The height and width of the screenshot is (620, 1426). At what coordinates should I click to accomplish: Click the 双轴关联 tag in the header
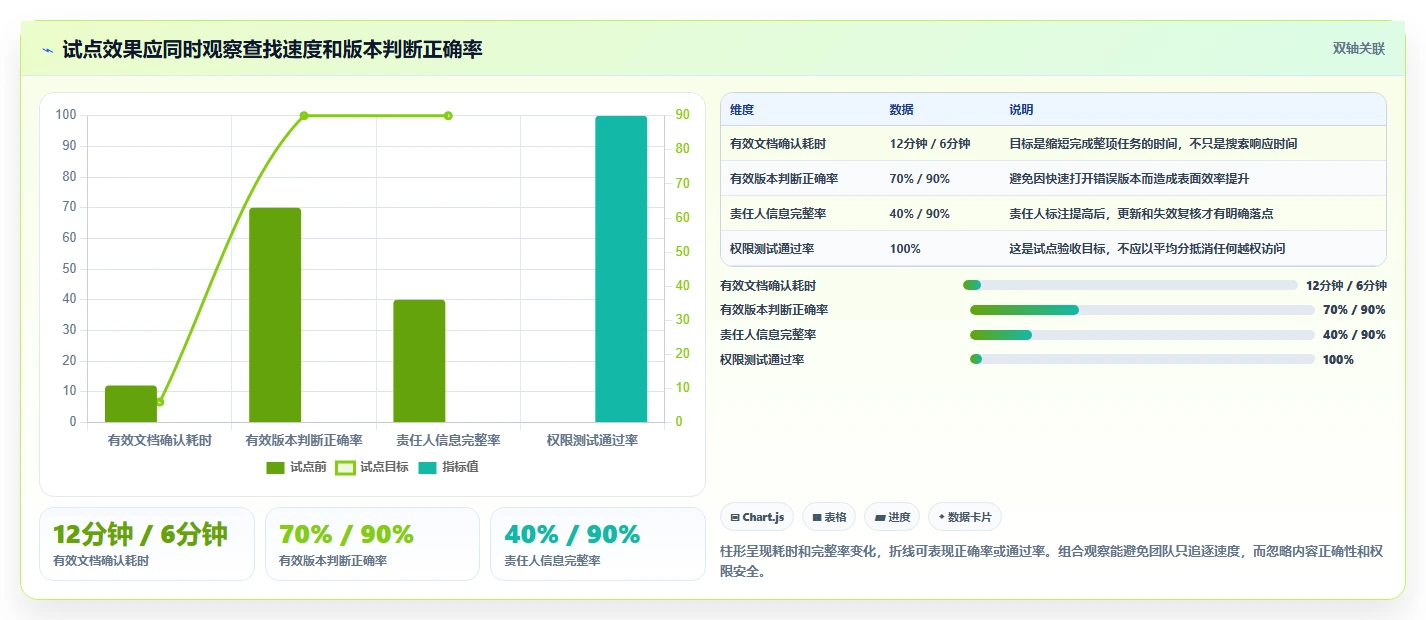pos(1359,48)
